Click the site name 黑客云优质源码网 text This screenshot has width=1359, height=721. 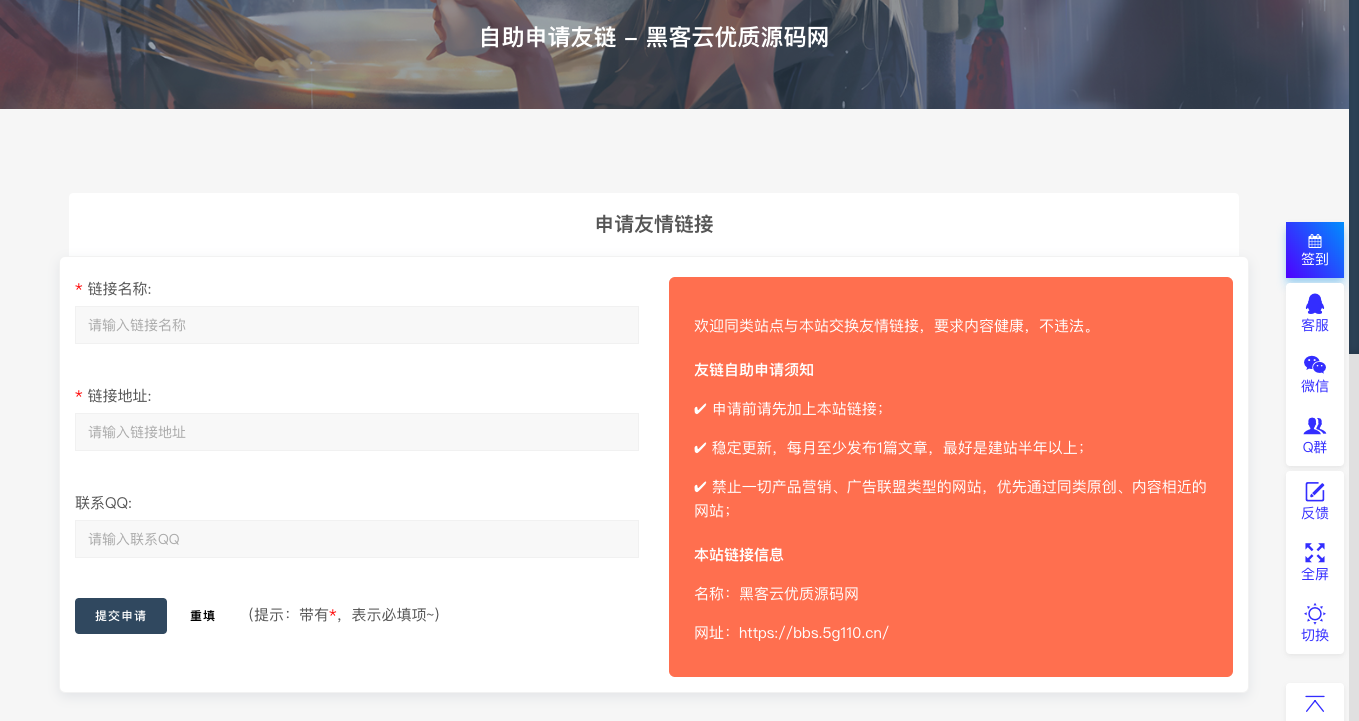pyautogui.click(x=799, y=594)
